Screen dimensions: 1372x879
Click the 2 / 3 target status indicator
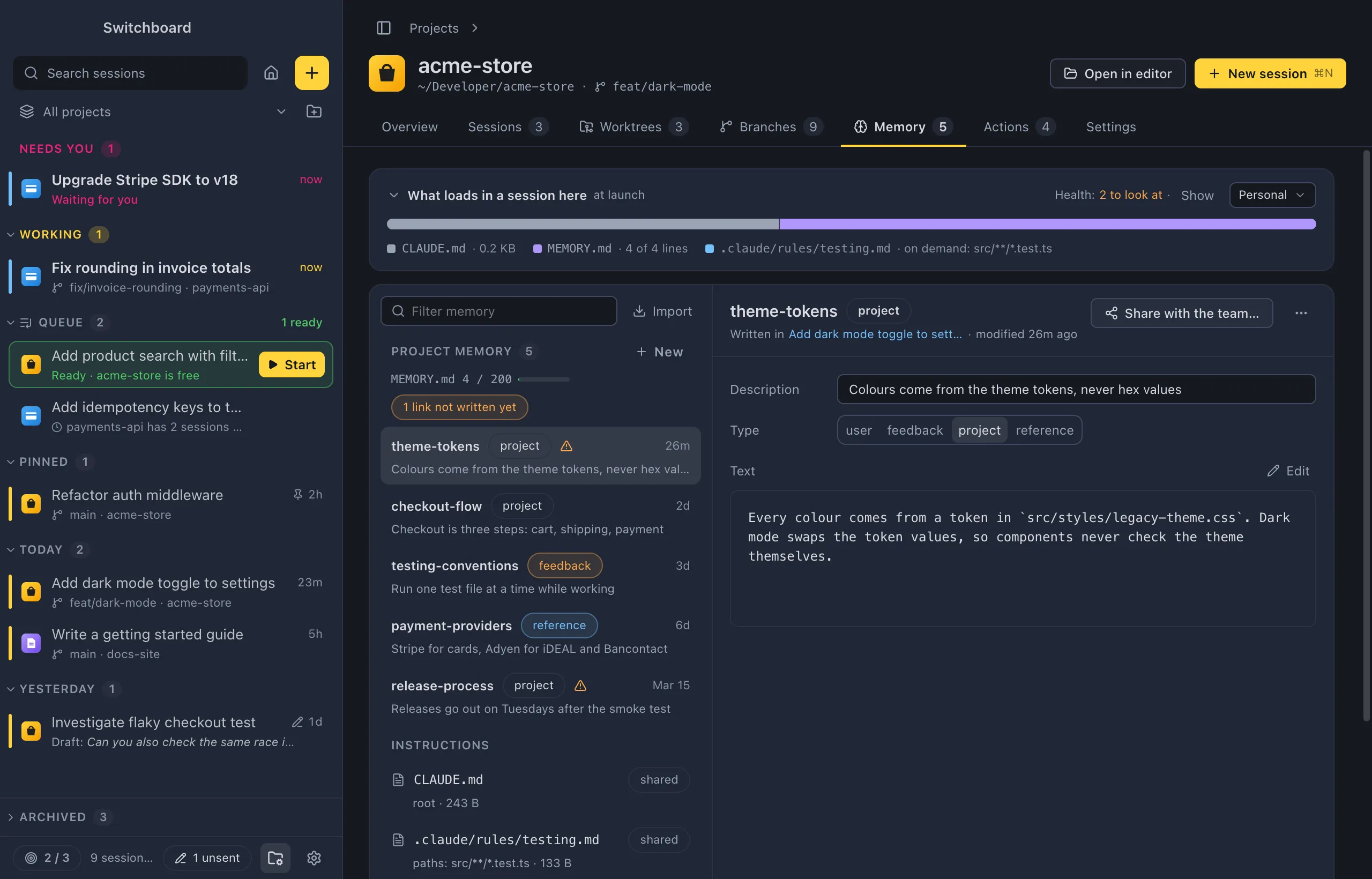47,858
